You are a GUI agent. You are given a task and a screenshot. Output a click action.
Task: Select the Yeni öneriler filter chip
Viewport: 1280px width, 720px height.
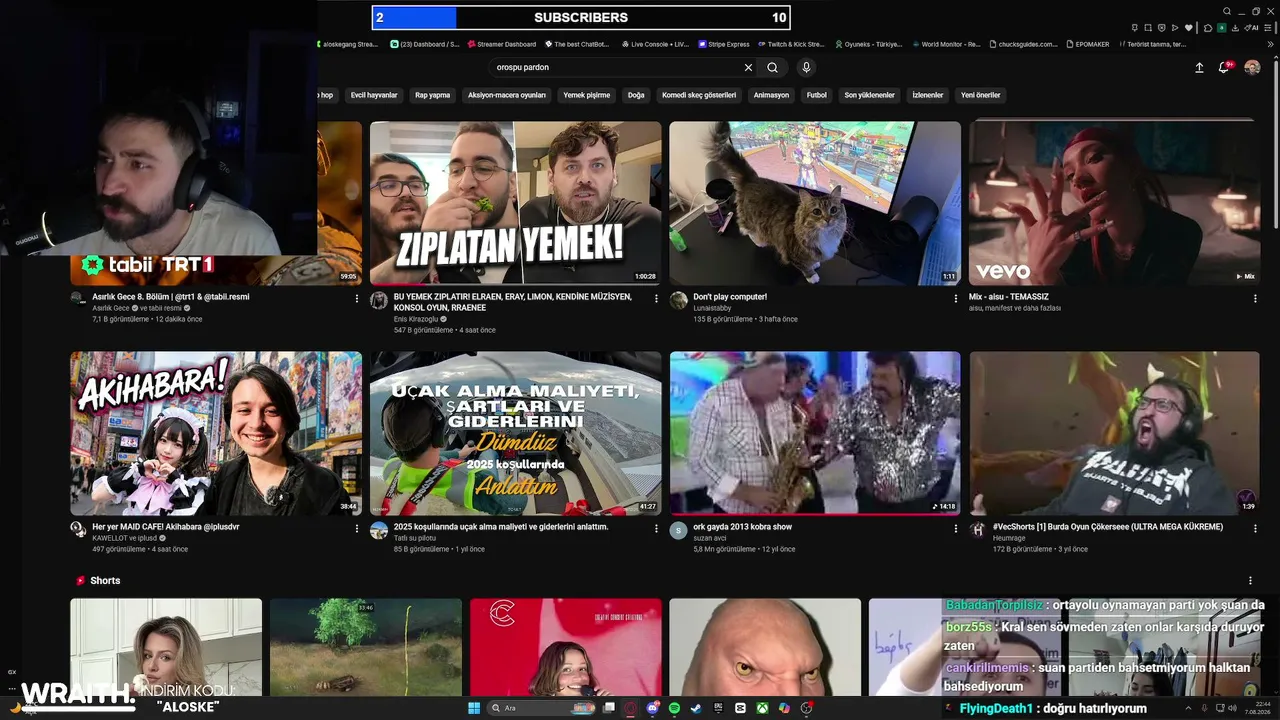coord(981,95)
